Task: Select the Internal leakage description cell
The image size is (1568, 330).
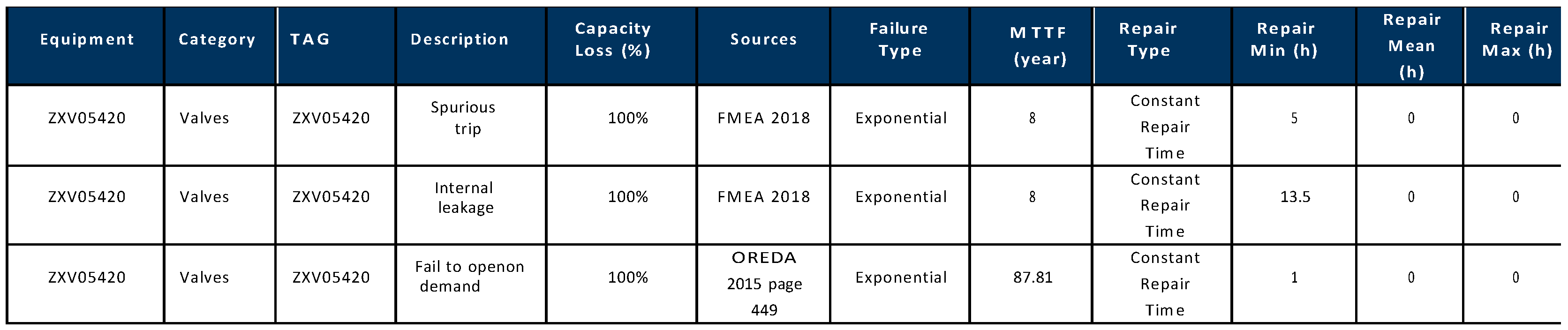Action: pos(465,197)
